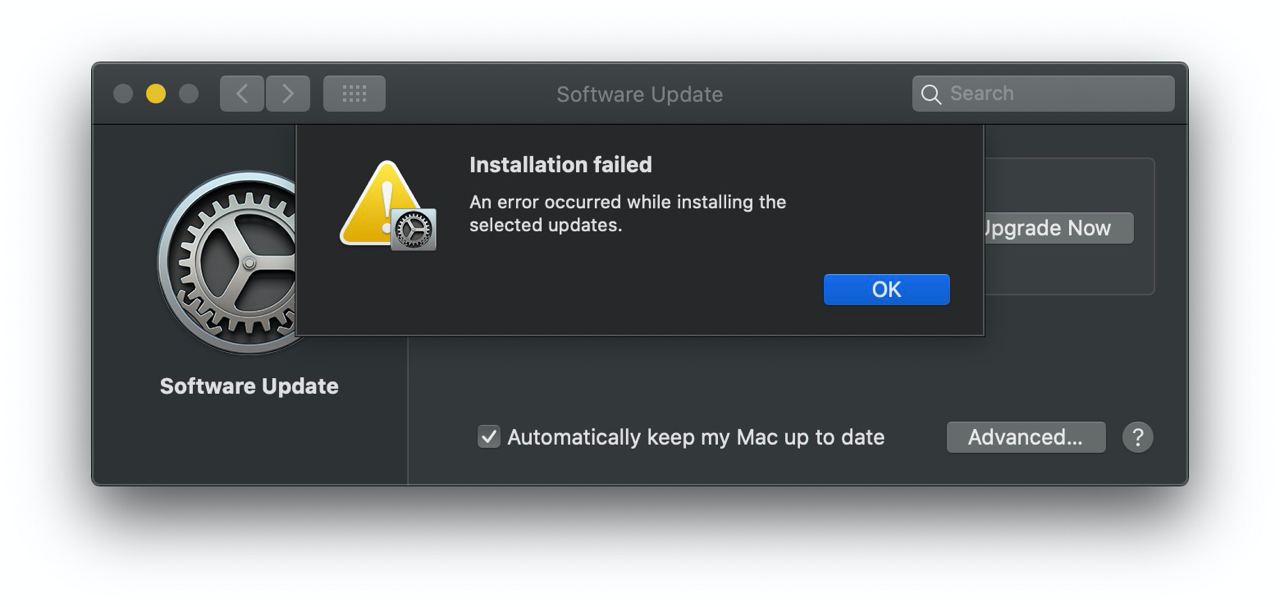This screenshot has height=607, width=1280.
Task: Click the gray close window button
Action: pos(123,94)
